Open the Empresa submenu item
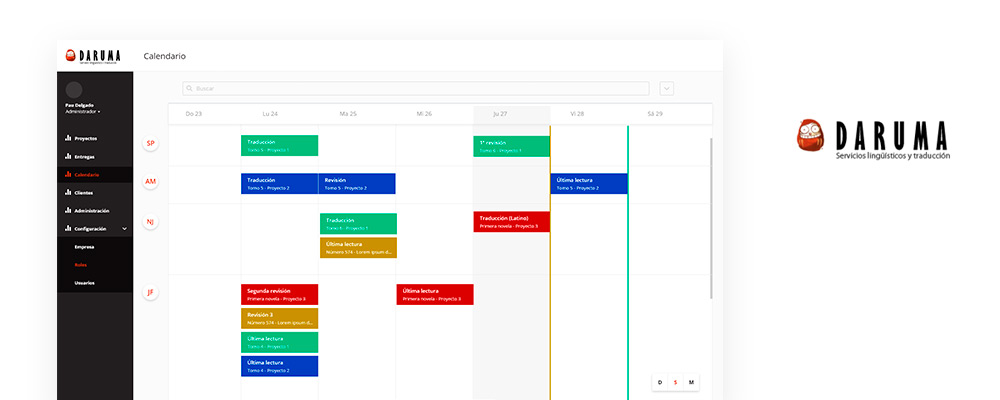Image resolution: width=1000 pixels, height=400 pixels. [x=84, y=246]
